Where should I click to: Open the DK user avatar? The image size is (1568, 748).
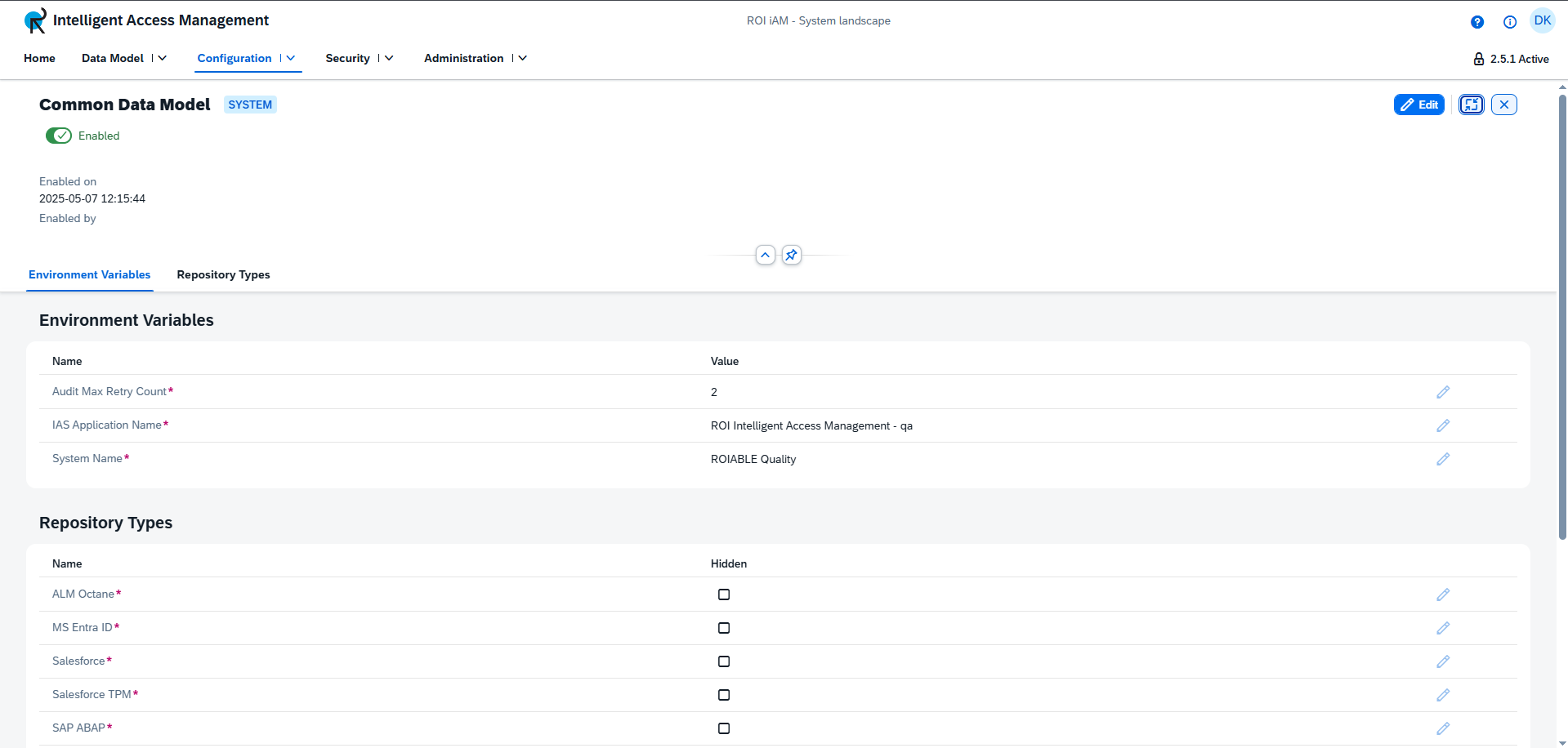(1542, 20)
